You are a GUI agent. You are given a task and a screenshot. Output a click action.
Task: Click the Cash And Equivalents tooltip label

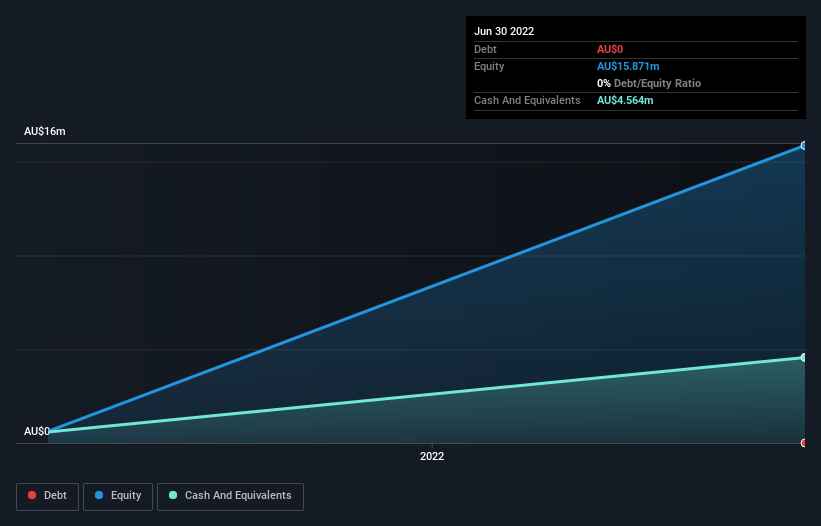click(527, 100)
